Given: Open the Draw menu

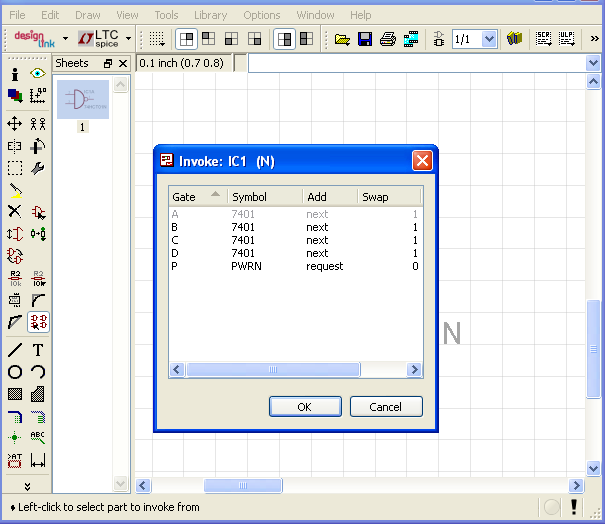Looking at the screenshot, I should [x=87, y=15].
